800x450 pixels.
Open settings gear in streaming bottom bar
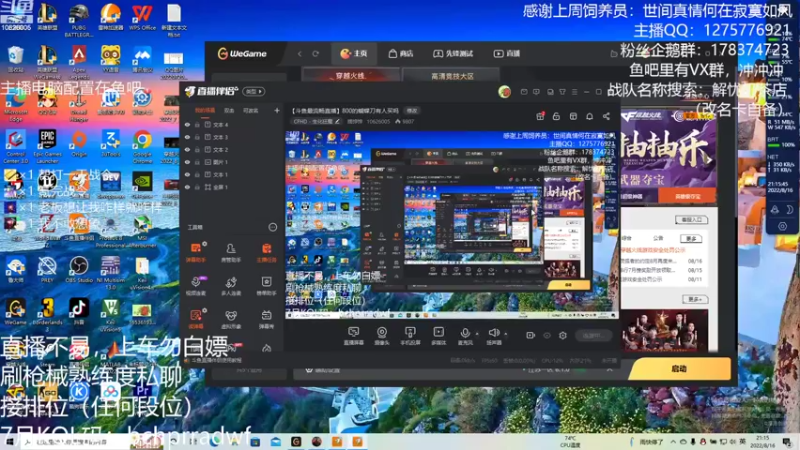(563, 335)
